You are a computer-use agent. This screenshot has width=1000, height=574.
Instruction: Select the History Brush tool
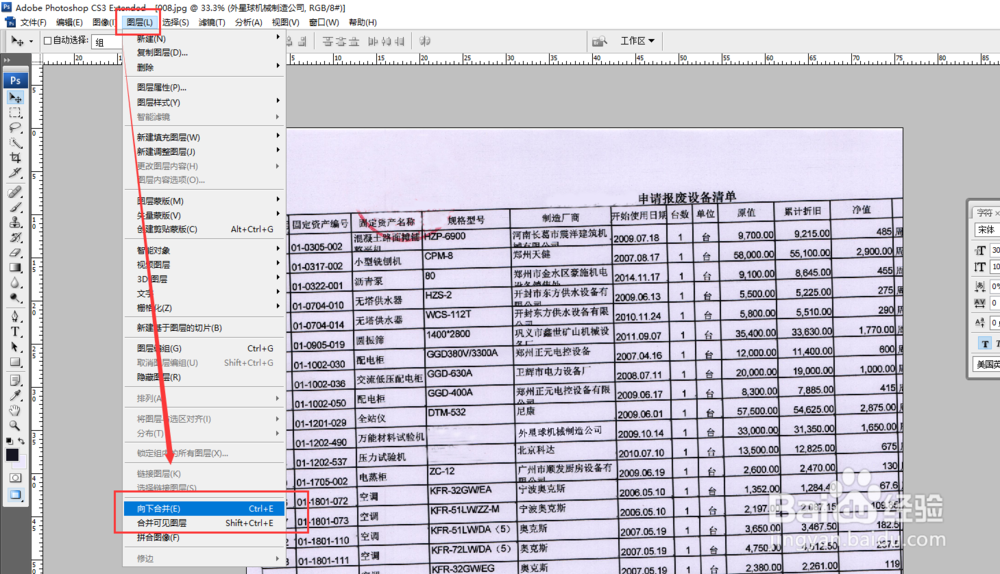(x=15, y=237)
